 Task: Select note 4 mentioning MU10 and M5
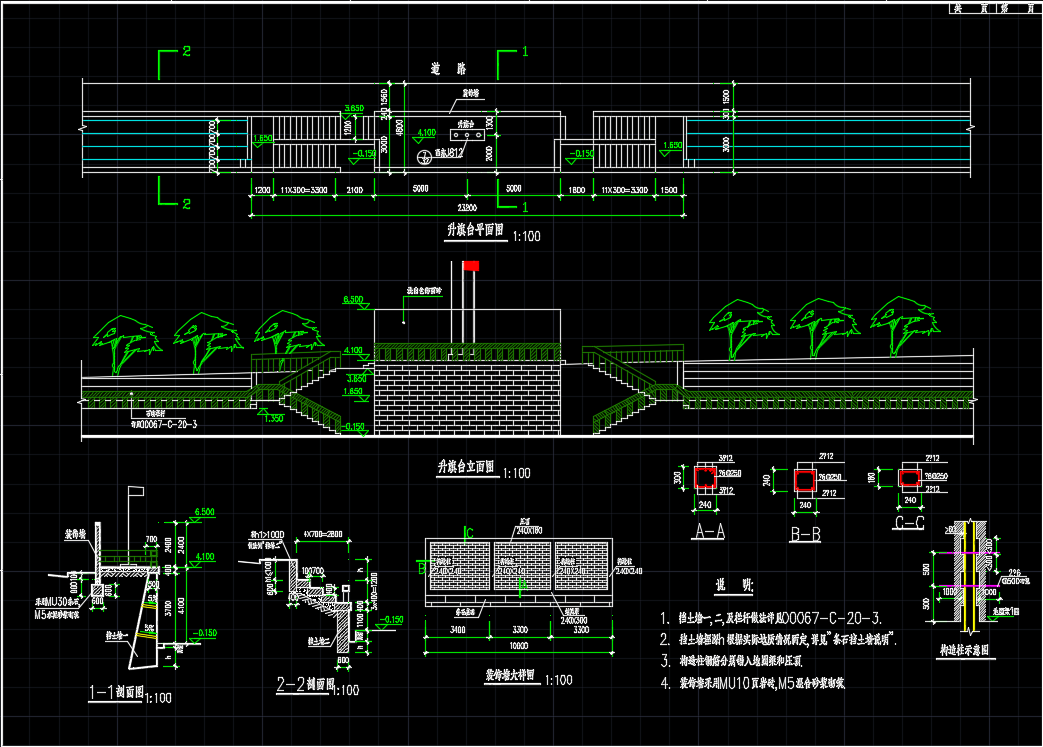tap(752, 682)
